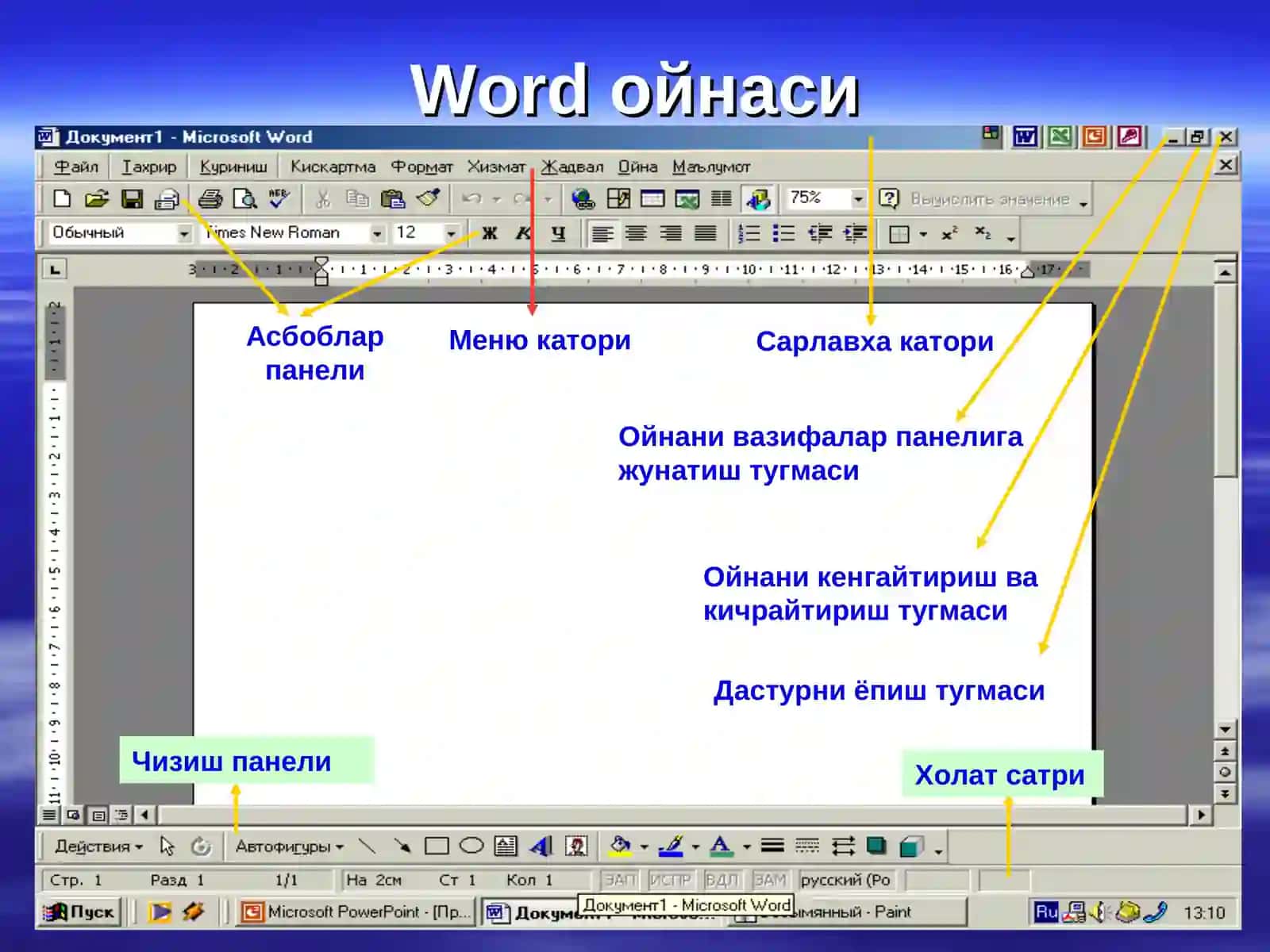Increase paragraph indent

pyautogui.click(x=855, y=233)
